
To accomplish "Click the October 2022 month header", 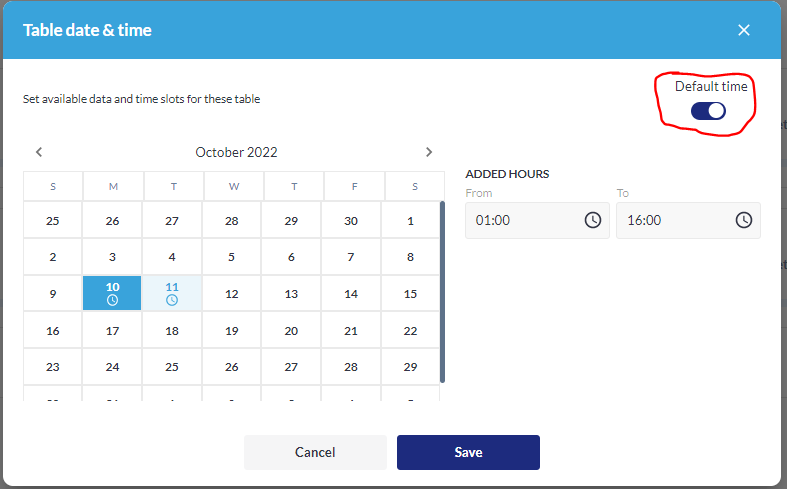I will pos(236,152).
